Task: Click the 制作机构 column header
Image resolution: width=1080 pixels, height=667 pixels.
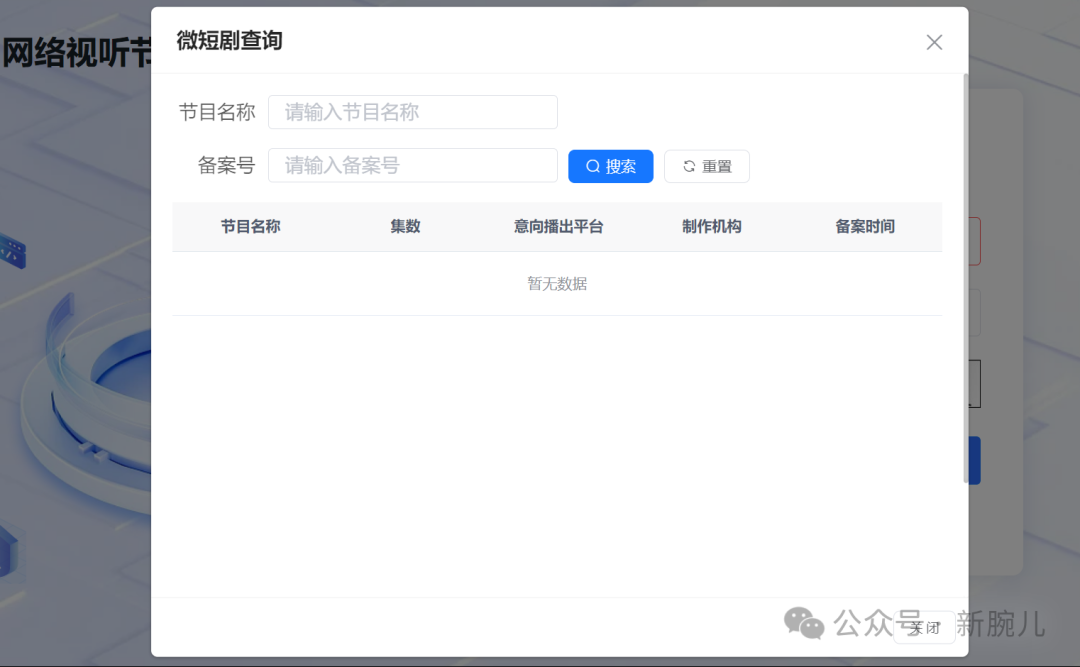Action: click(712, 226)
